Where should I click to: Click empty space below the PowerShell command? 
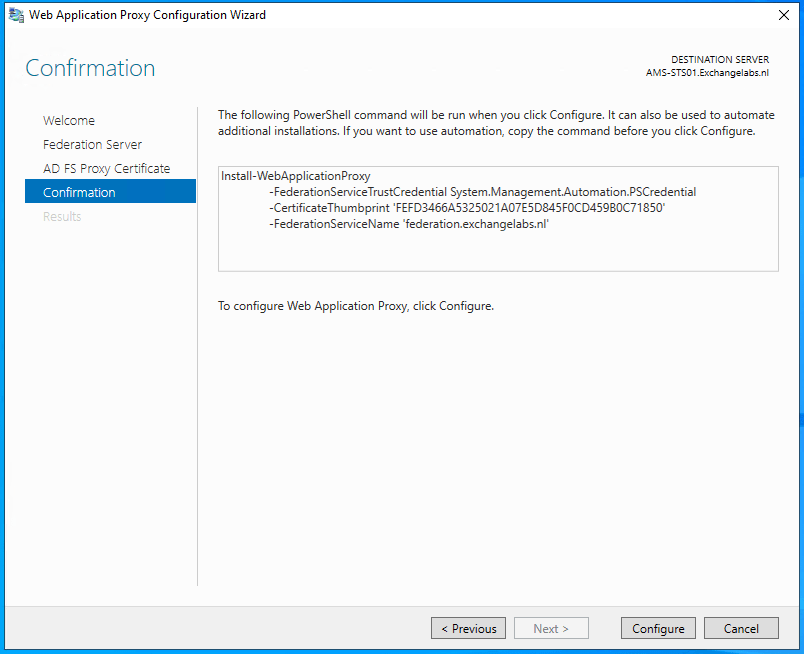[498, 253]
